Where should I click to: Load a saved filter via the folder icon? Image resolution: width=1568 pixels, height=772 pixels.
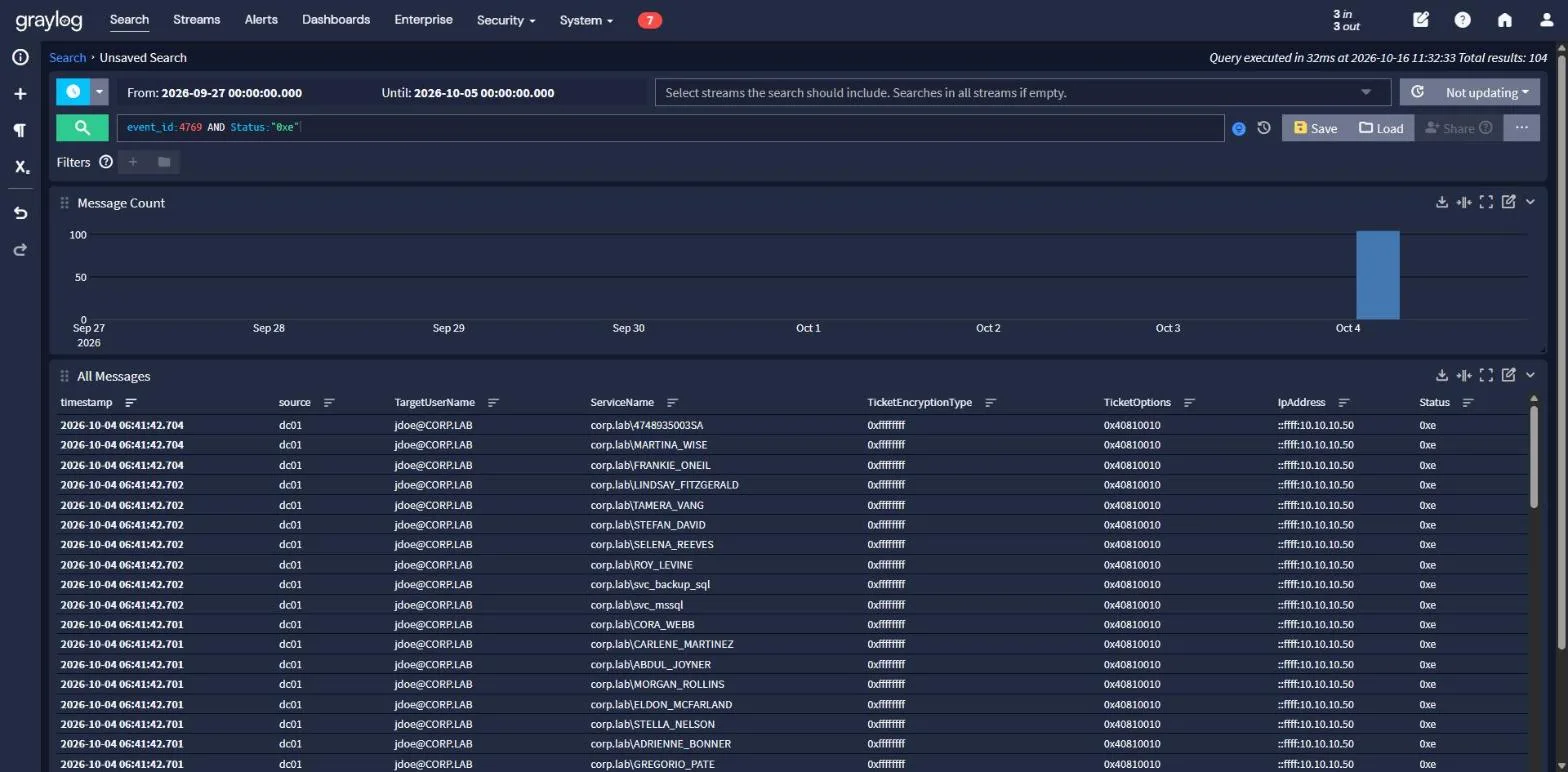pyautogui.click(x=164, y=162)
